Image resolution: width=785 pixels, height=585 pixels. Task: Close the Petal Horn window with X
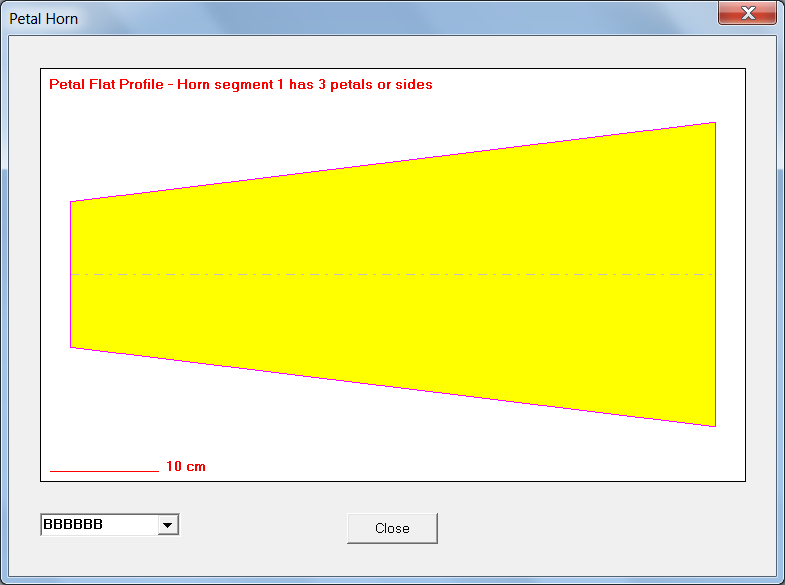747,13
